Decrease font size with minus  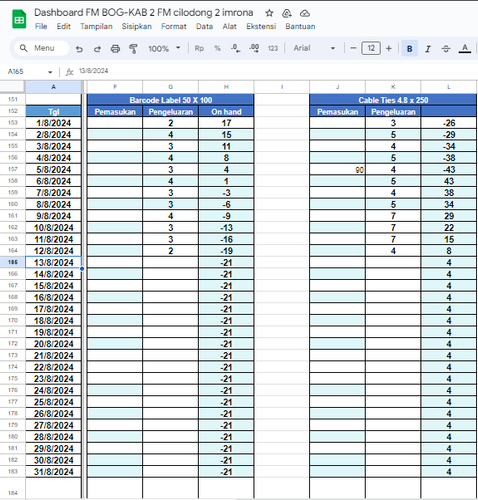[x=353, y=48]
